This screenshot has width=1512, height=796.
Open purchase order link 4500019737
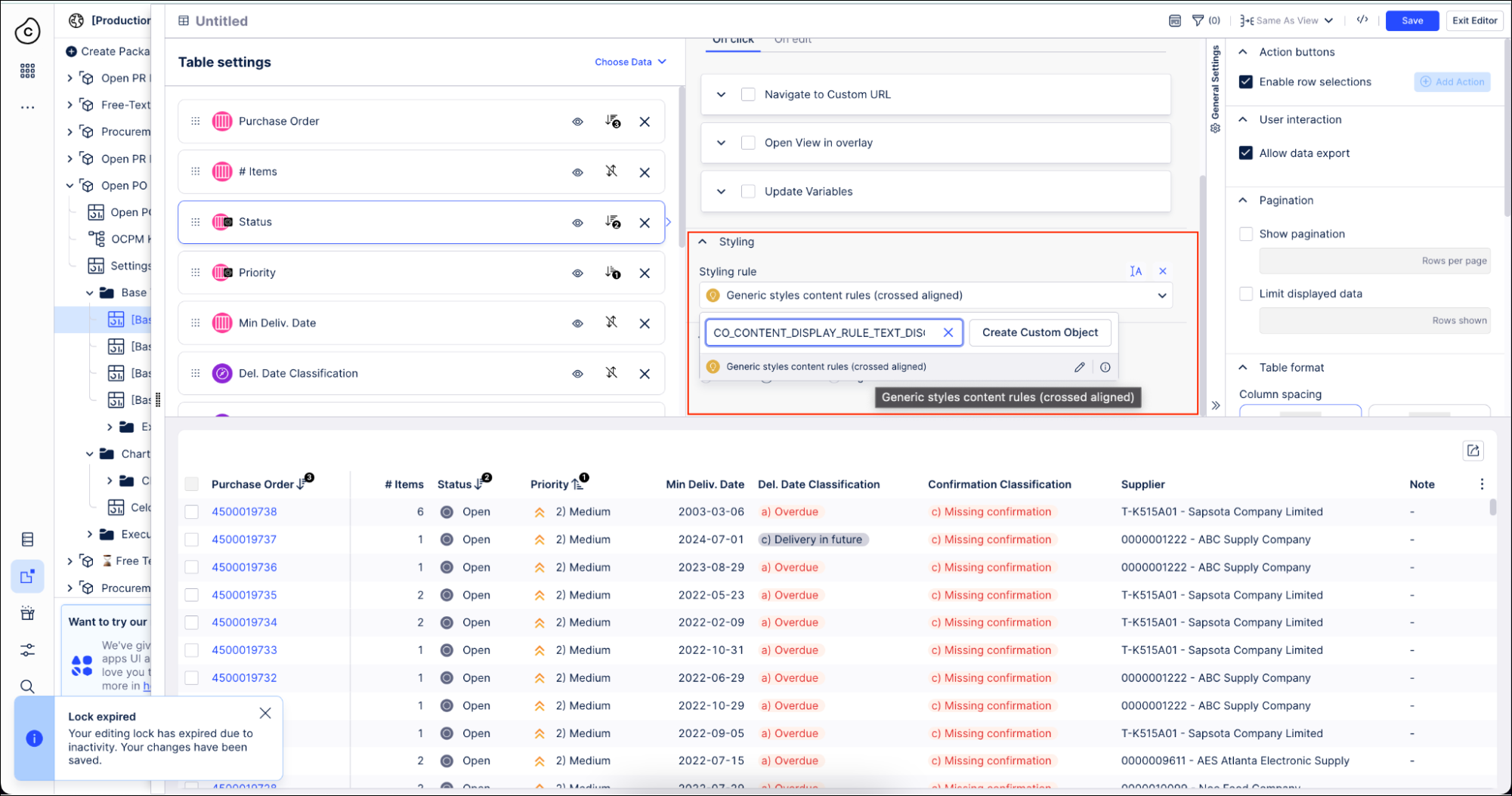coord(244,539)
